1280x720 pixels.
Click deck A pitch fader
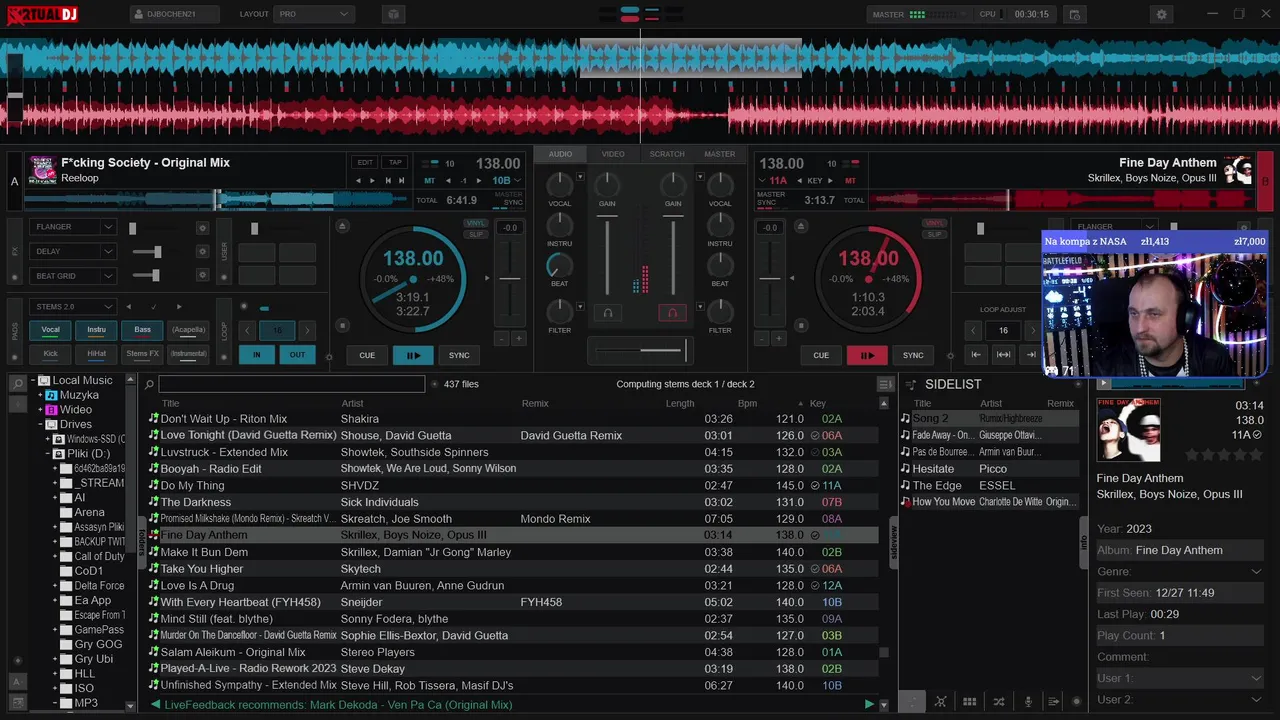(510, 279)
